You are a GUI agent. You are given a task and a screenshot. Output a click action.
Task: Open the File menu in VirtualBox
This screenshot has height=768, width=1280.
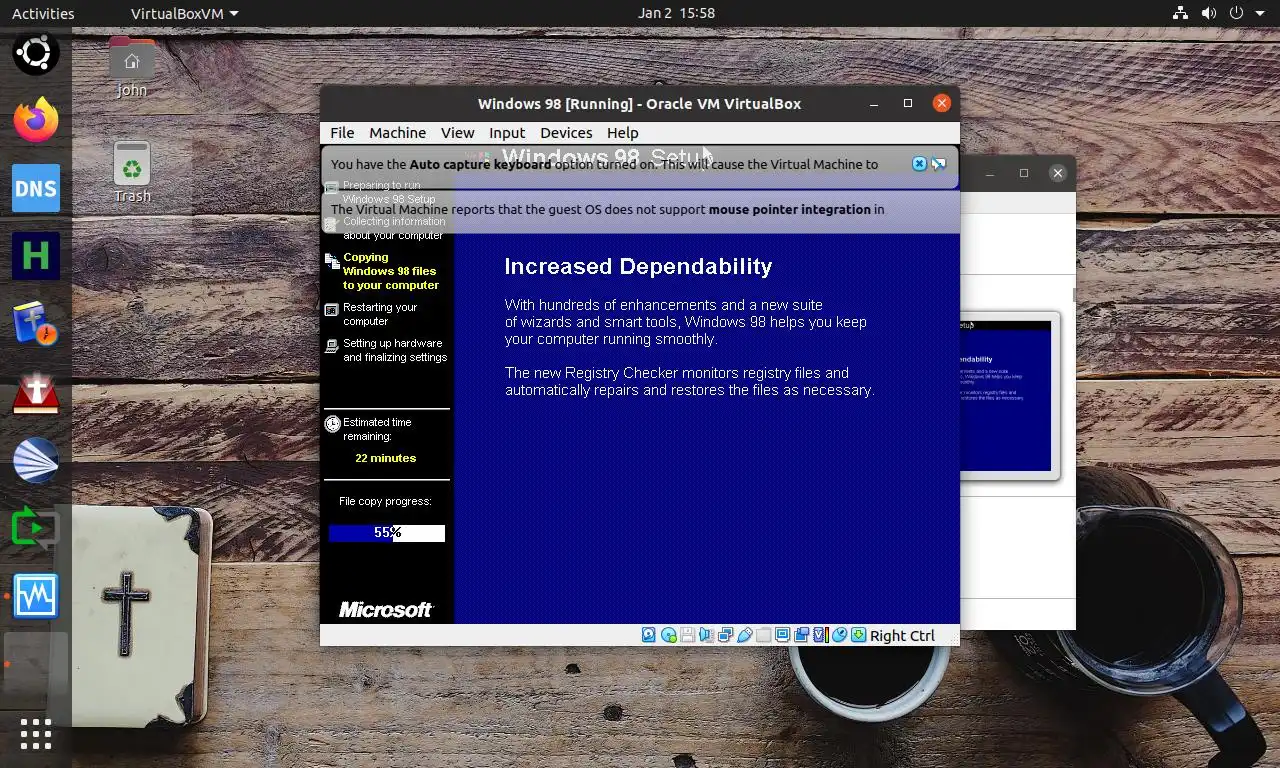342,133
